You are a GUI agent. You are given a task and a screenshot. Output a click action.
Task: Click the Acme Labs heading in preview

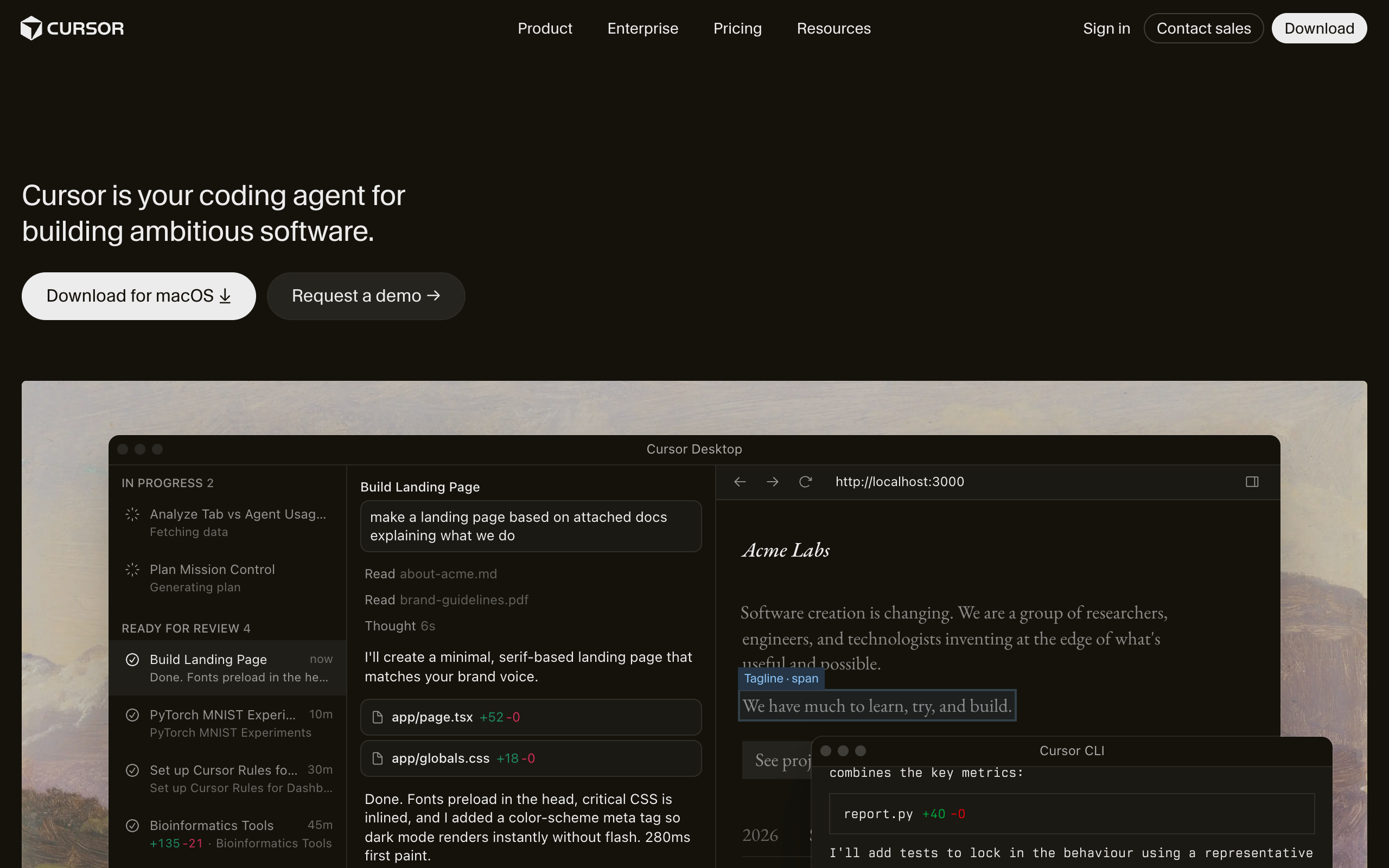click(786, 550)
